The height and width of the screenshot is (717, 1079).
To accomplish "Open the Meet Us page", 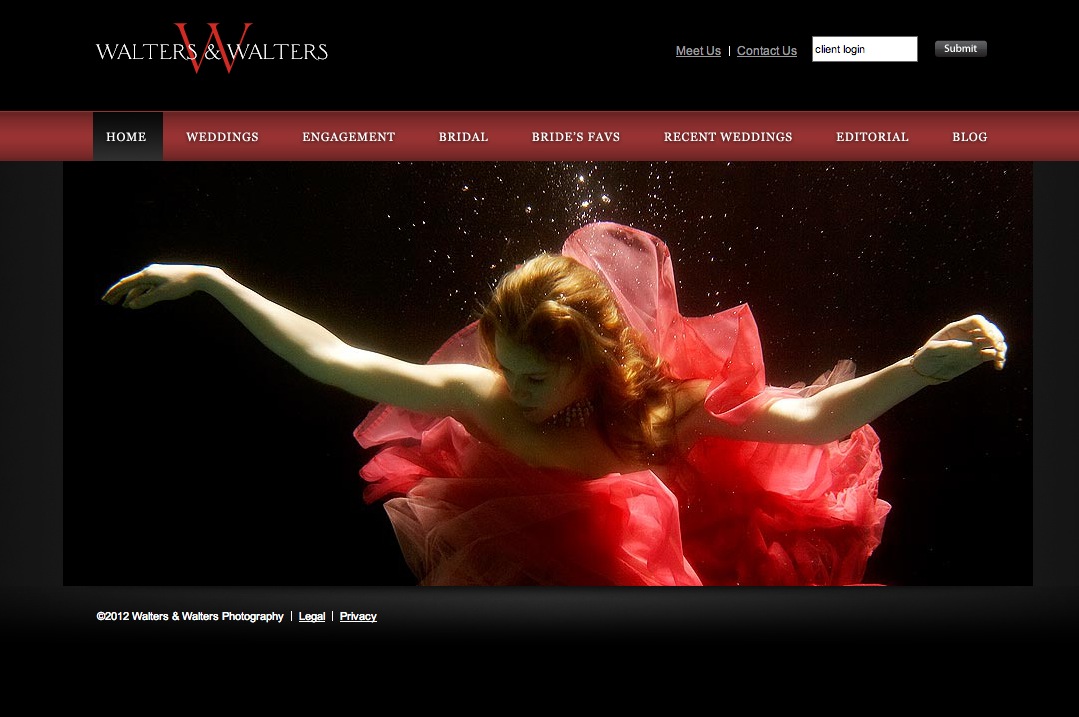I will 698,51.
